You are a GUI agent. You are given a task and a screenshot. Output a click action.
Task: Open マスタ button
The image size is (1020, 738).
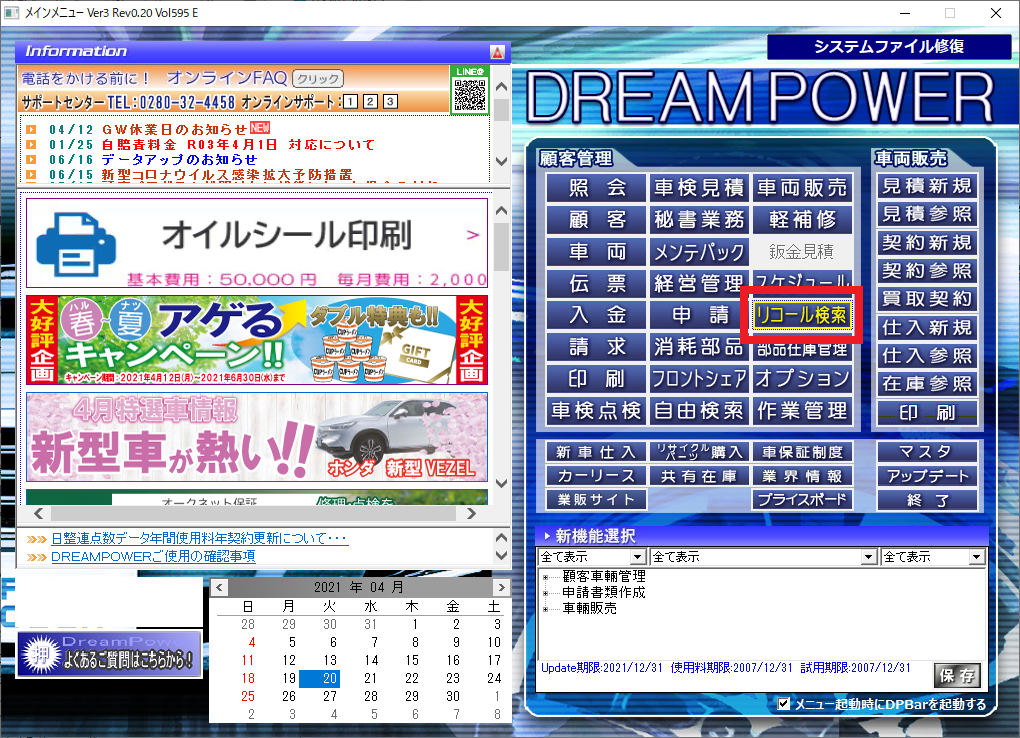[x=927, y=452]
